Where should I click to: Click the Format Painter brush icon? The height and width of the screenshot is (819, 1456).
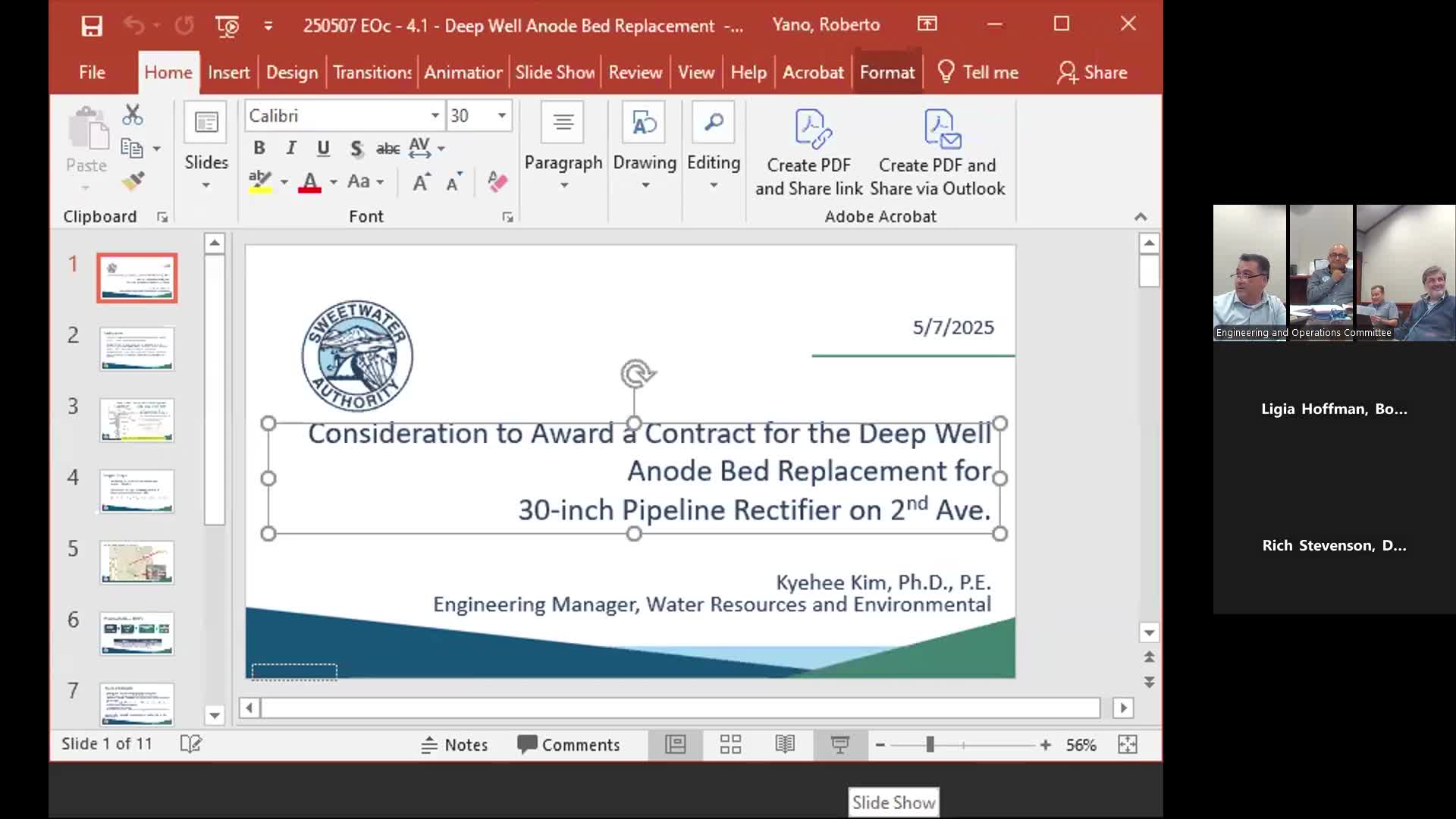point(133,181)
